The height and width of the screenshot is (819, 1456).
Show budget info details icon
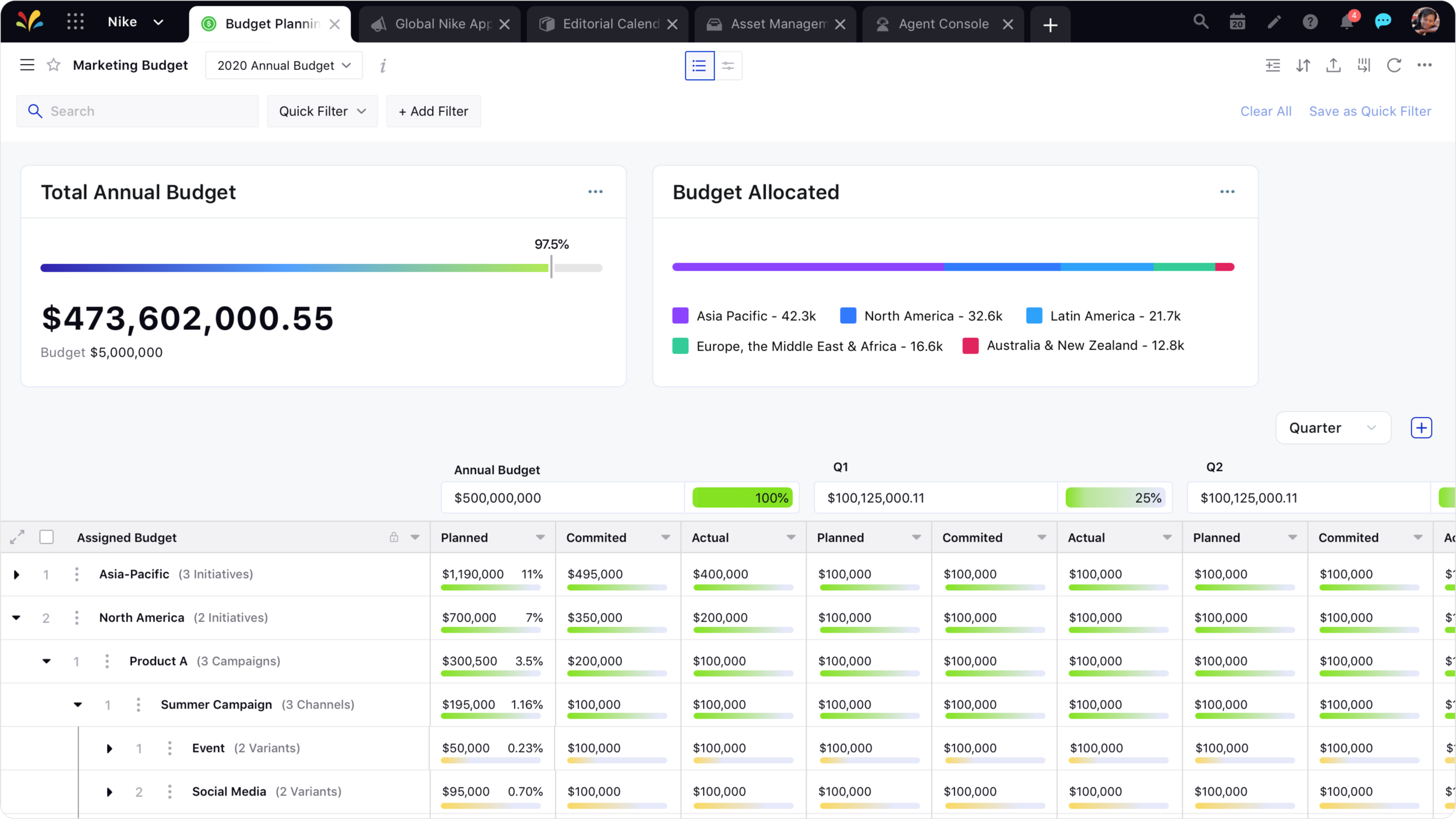click(x=383, y=65)
